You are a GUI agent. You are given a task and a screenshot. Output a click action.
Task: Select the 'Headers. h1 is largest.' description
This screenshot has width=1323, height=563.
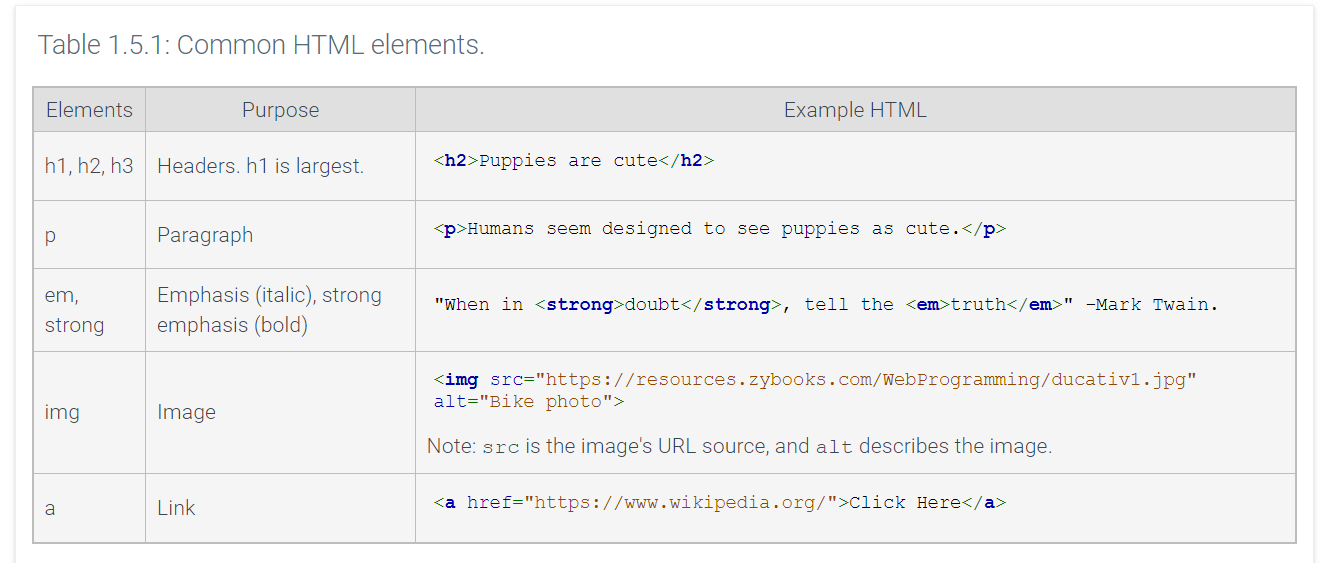[260, 166]
